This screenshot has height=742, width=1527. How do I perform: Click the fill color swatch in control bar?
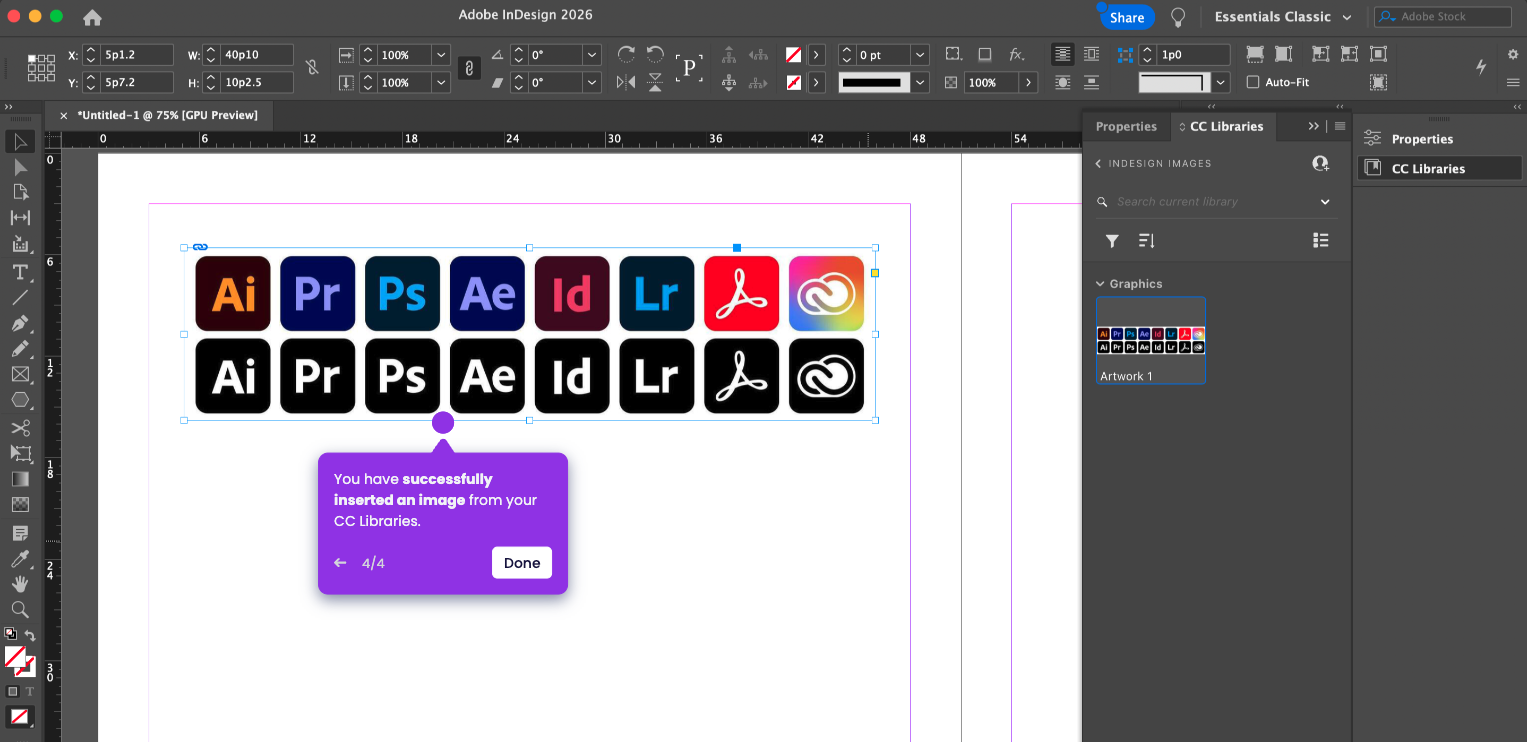[x=793, y=55]
